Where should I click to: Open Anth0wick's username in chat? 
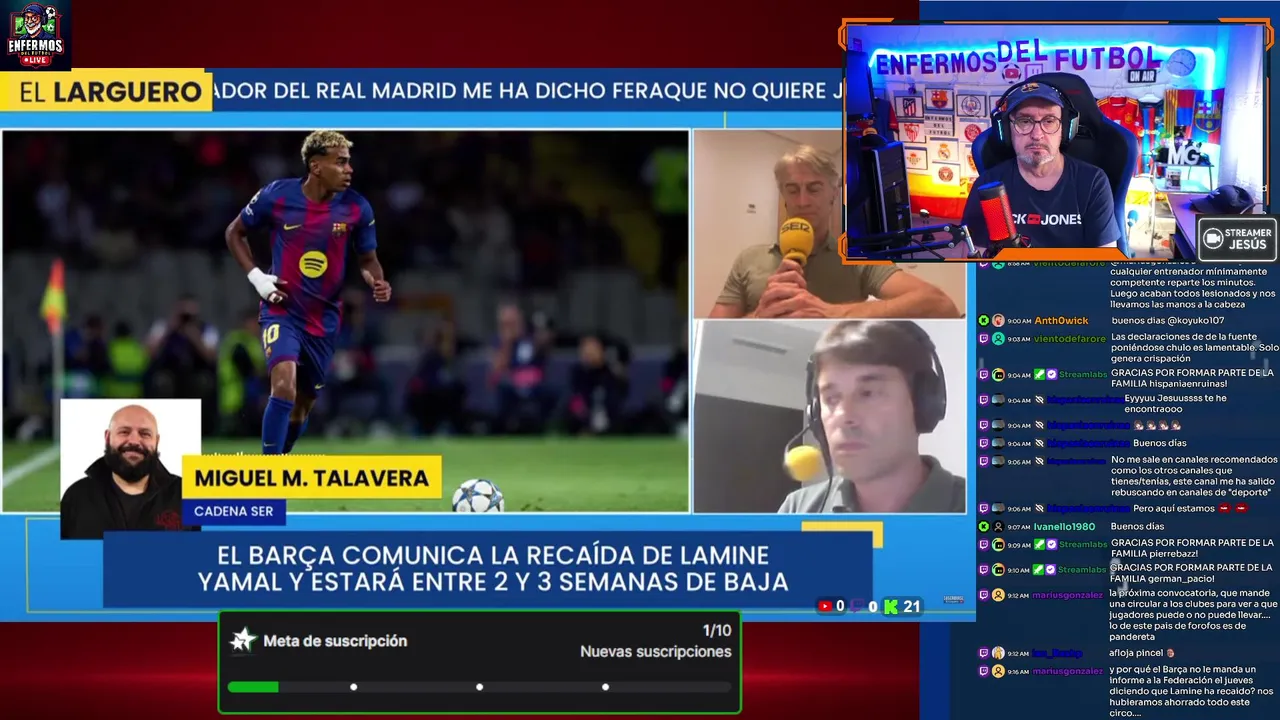(x=1061, y=320)
